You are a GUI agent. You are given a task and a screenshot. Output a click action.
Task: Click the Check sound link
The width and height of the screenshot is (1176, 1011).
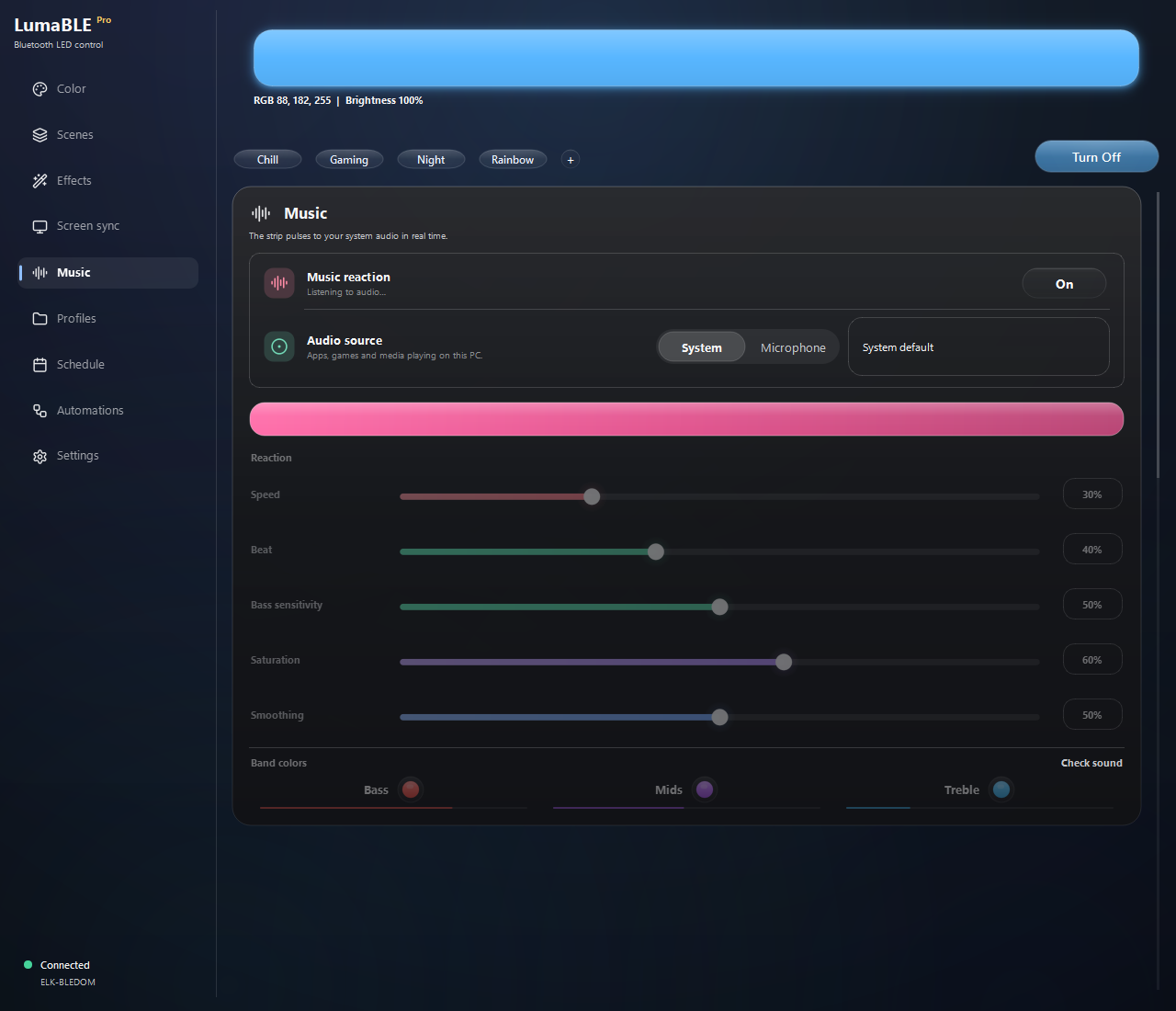point(1091,763)
